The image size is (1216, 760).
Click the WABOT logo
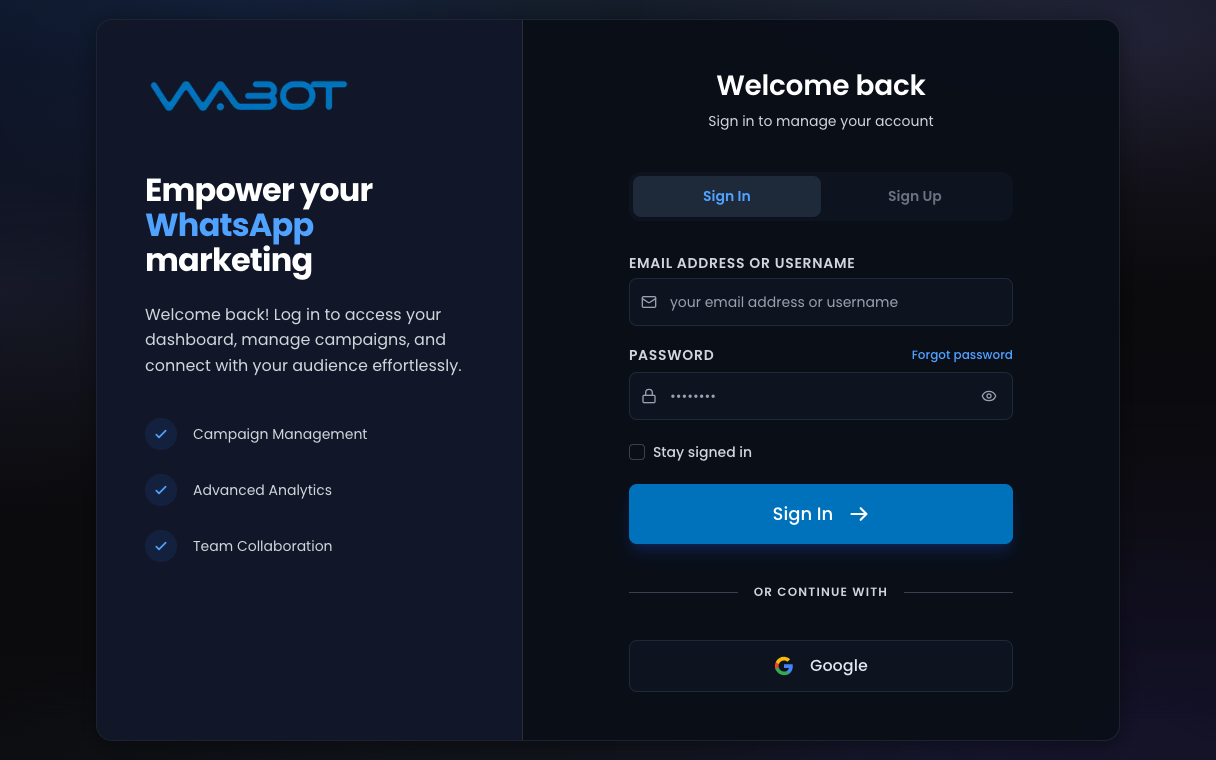click(x=249, y=96)
